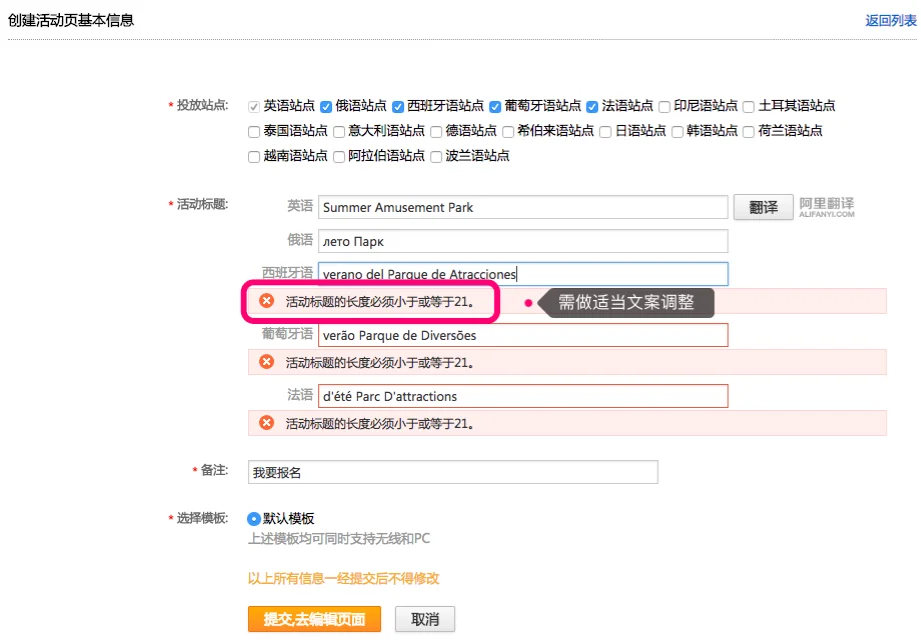Click the Portuguese title error icon
The image size is (921, 640).
(267, 362)
